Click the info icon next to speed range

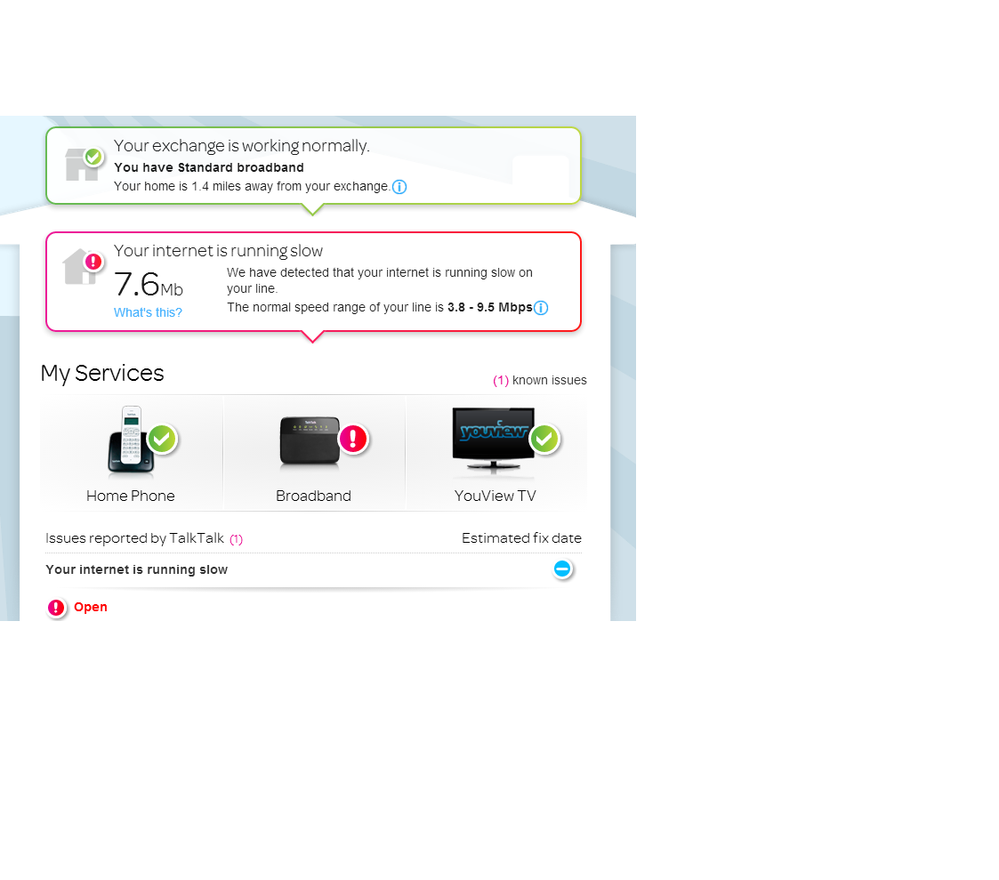[541, 308]
